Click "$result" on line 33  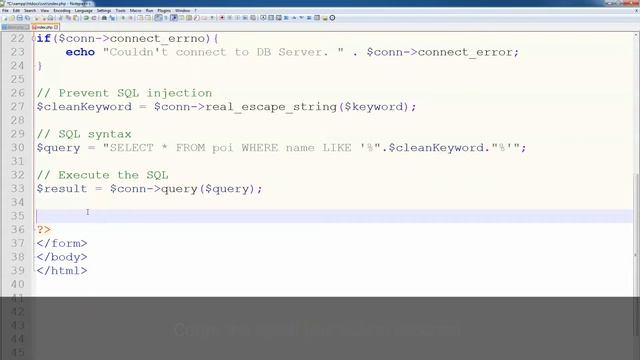62,189
